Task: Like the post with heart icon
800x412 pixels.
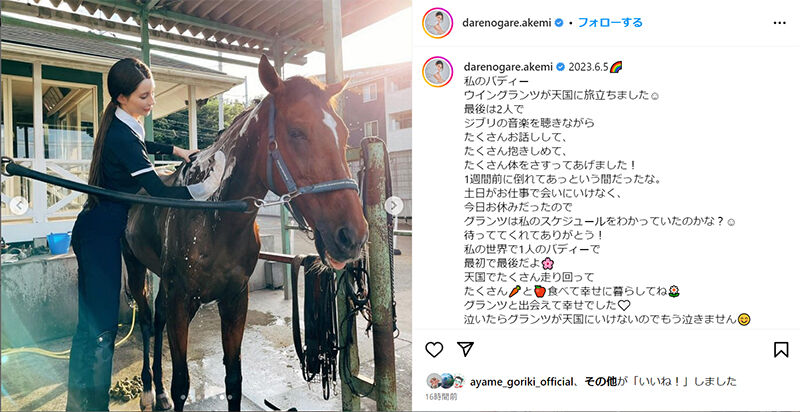Action: tap(434, 349)
